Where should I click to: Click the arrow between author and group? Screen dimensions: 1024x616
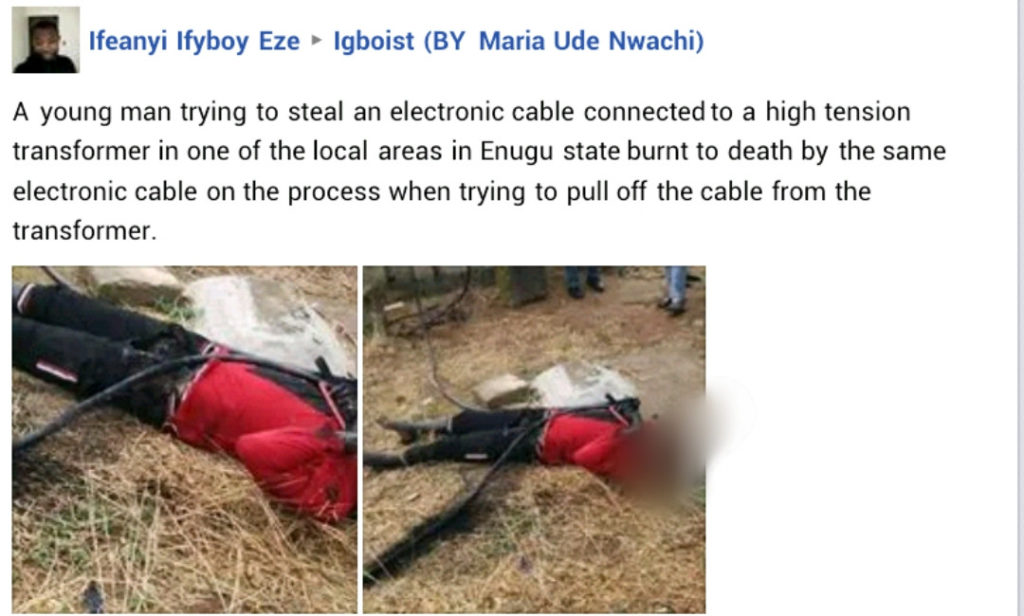tap(317, 41)
